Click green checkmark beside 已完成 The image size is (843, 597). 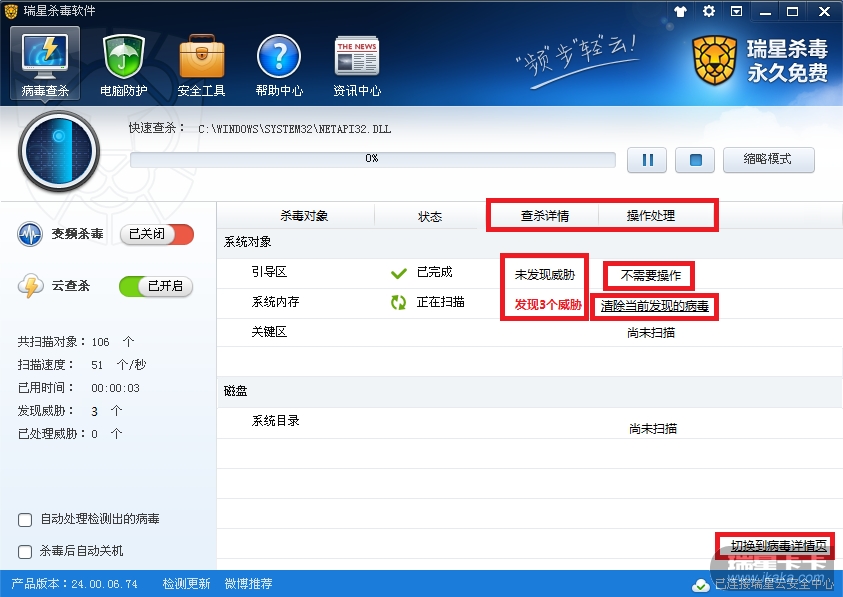click(x=398, y=273)
